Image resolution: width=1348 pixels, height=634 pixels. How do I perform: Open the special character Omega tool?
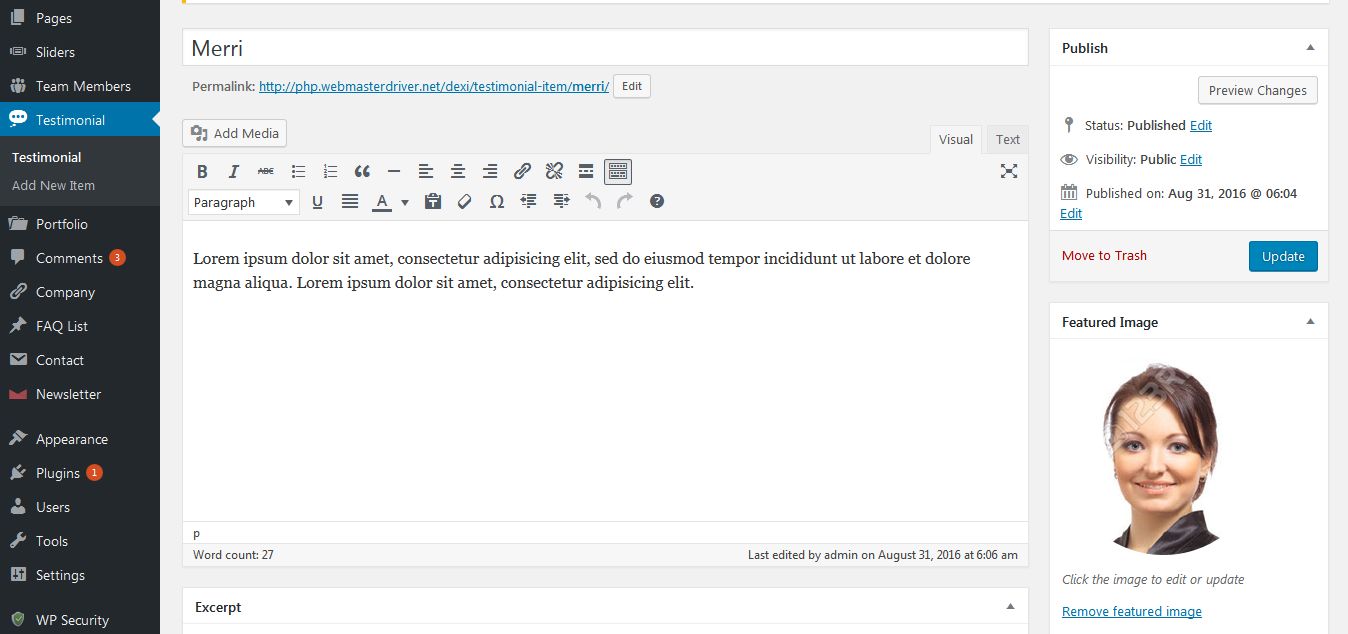tap(496, 201)
